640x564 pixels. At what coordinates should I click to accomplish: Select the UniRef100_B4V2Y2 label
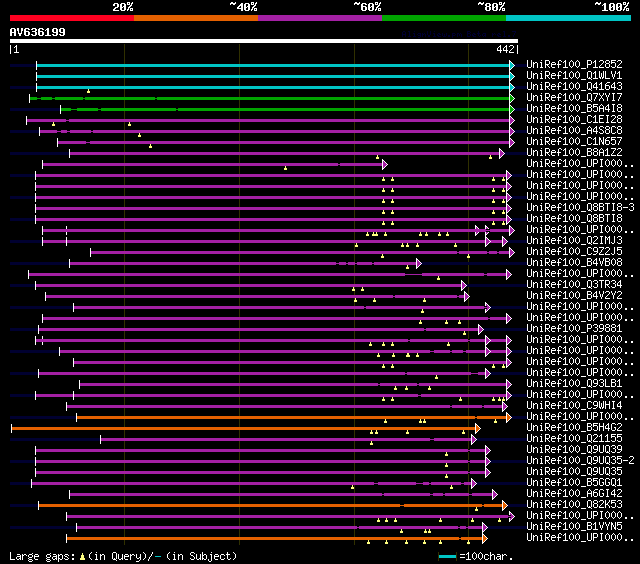[574, 296]
